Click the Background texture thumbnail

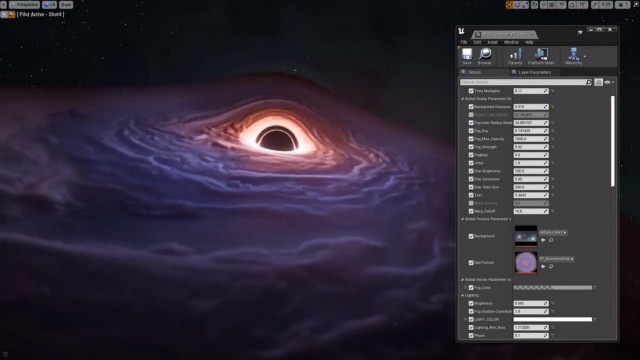click(x=526, y=236)
